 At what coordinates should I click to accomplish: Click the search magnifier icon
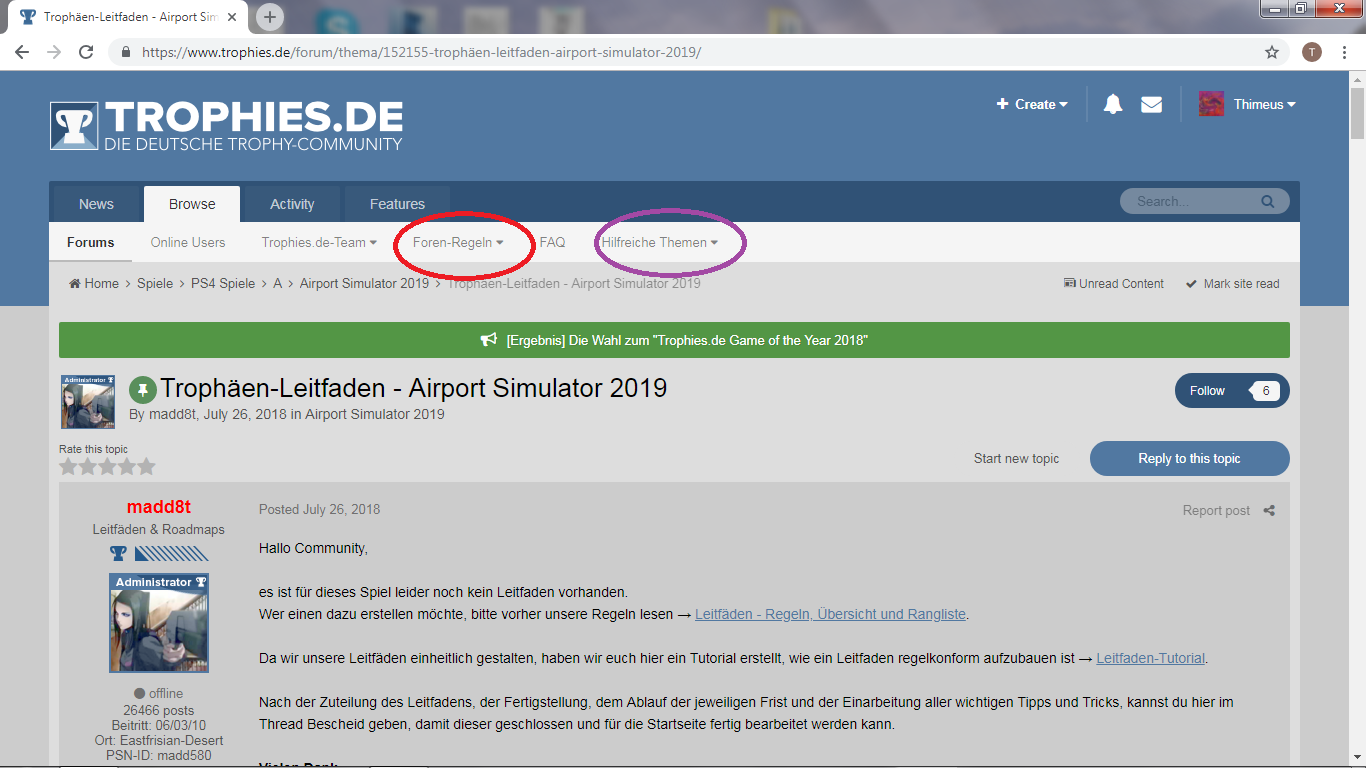click(1268, 201)
